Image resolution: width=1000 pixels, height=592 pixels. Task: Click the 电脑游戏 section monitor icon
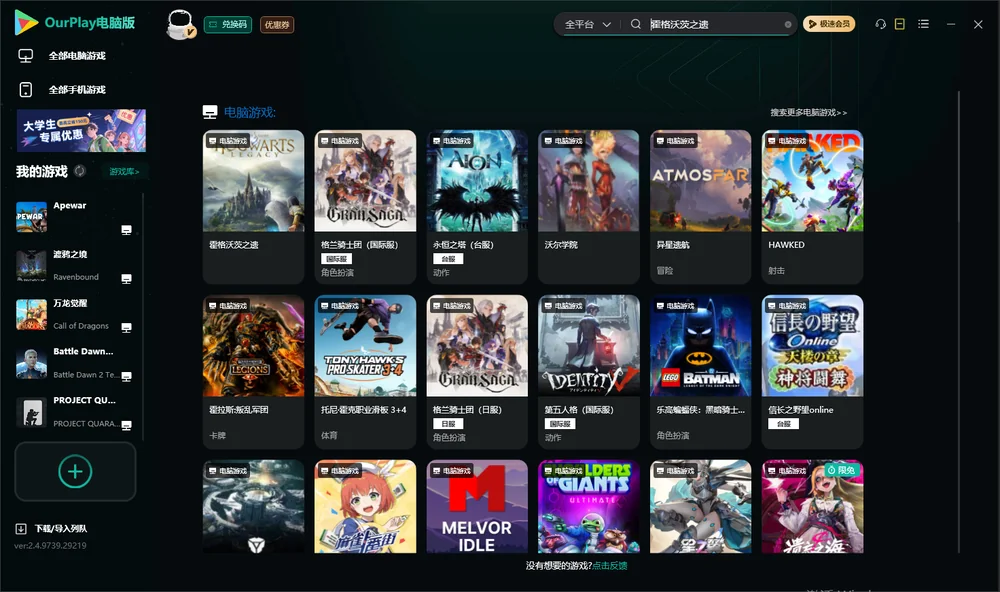[x=210, y=112]
